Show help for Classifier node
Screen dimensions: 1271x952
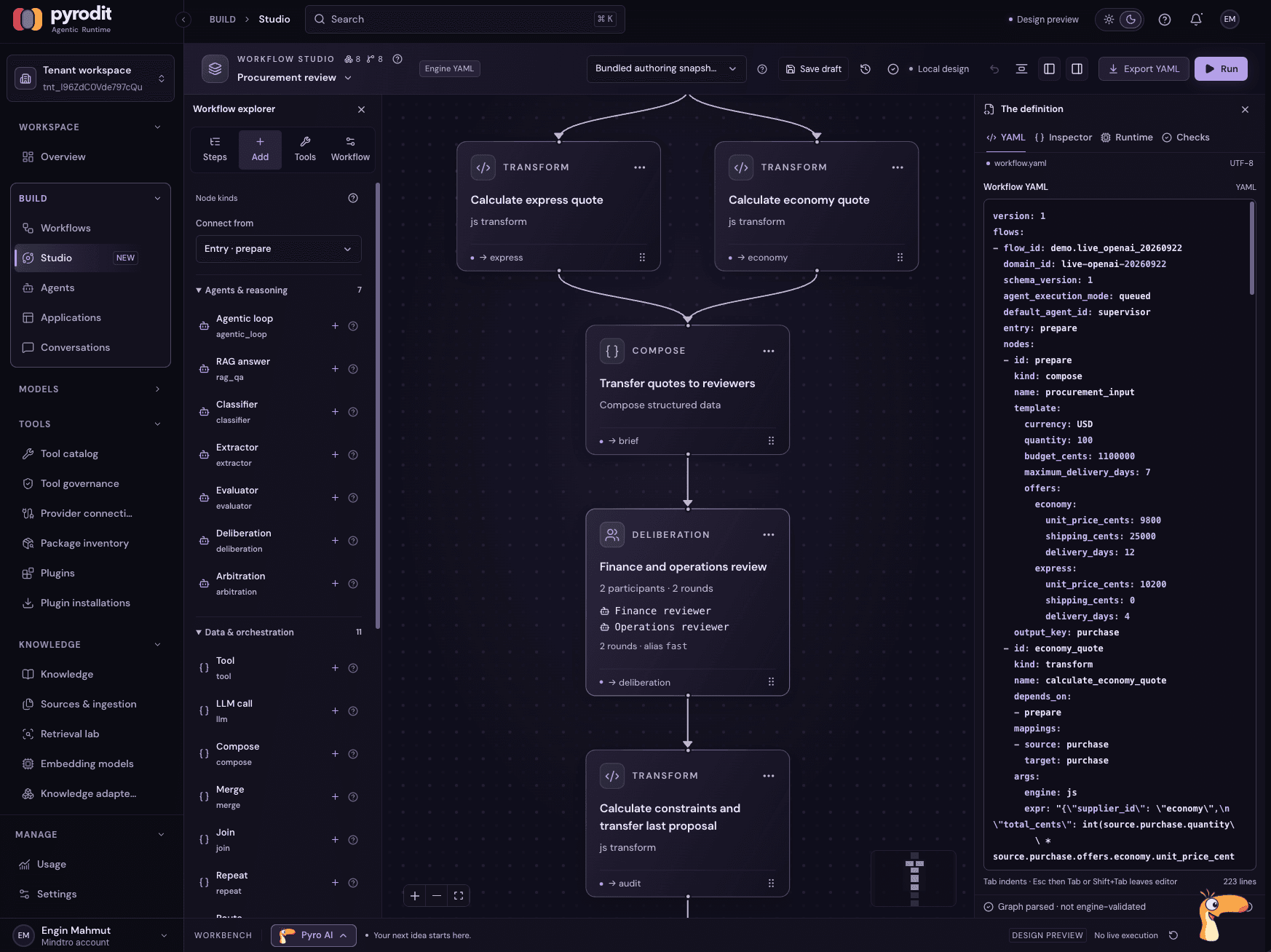[353, 412]
